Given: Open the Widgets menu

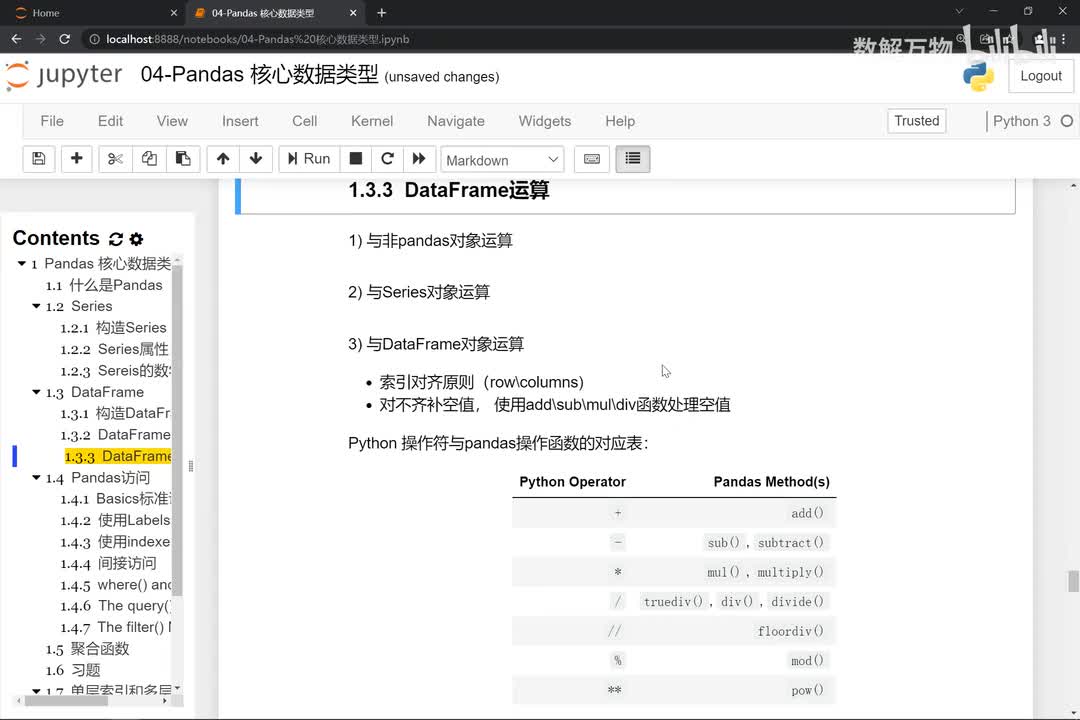Looking at the screenshot, I should [x=545, y=121].
